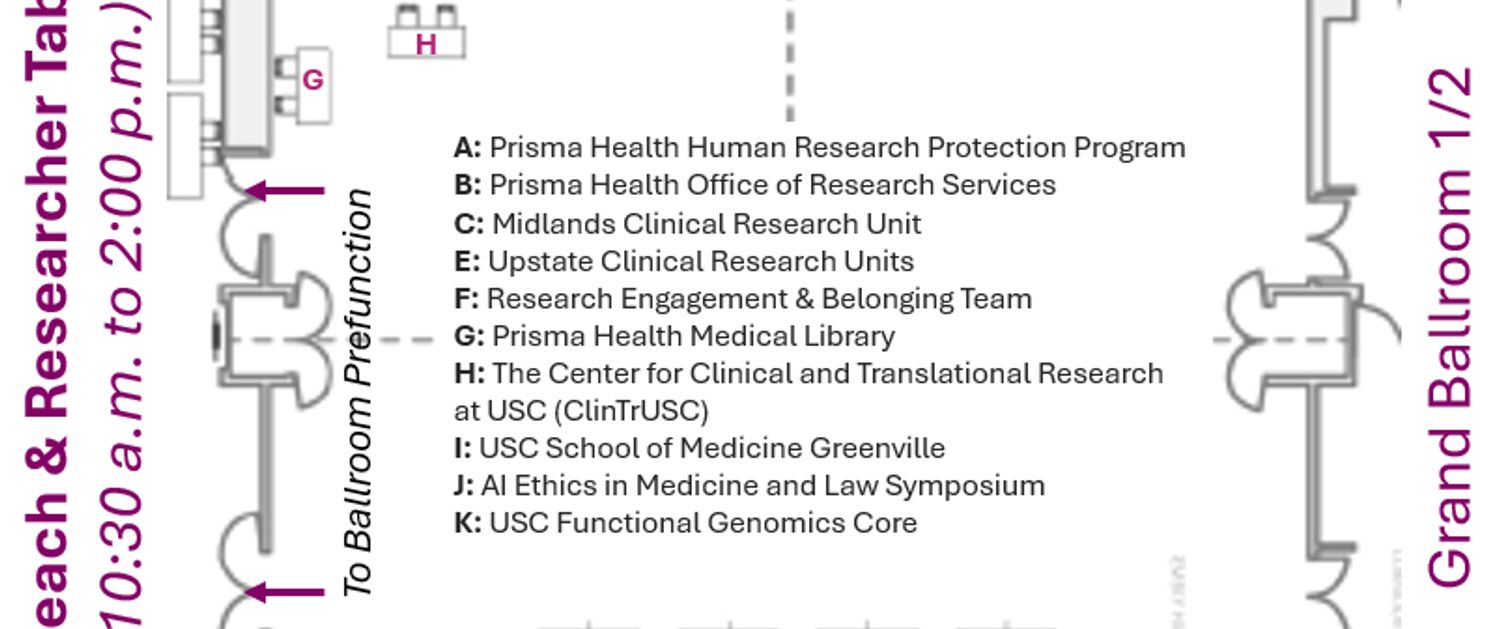Select legend entry E: Upstate Clinical Research Units
This screenshot has width=1500, height=629.
tap(683, 261)
